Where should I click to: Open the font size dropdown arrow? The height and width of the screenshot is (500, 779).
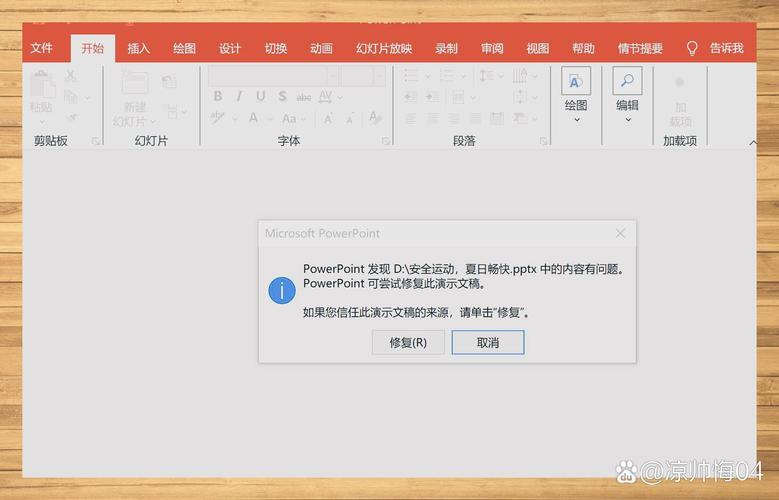coord(379,76)
